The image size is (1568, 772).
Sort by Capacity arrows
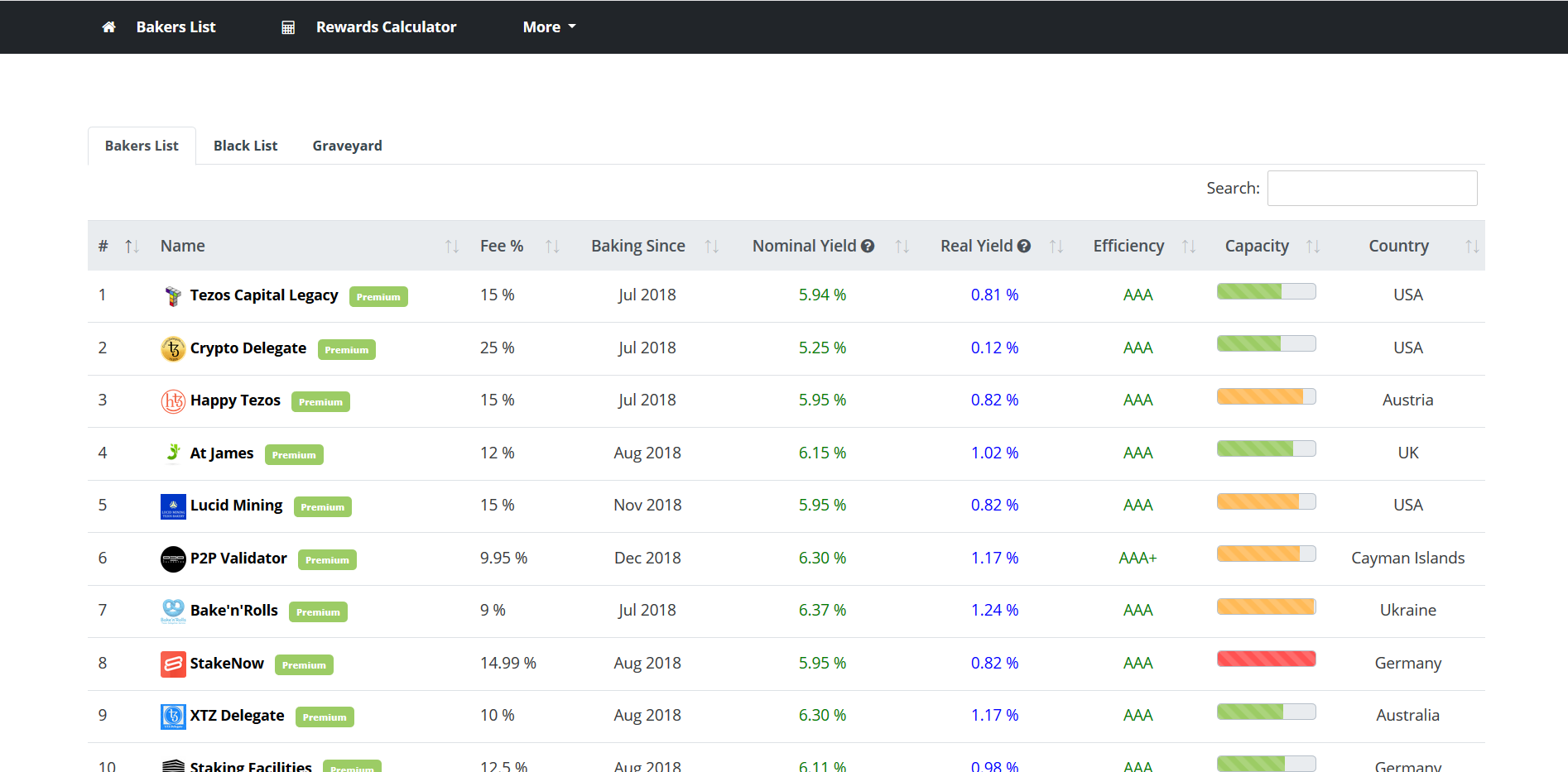coord(1313,246)
